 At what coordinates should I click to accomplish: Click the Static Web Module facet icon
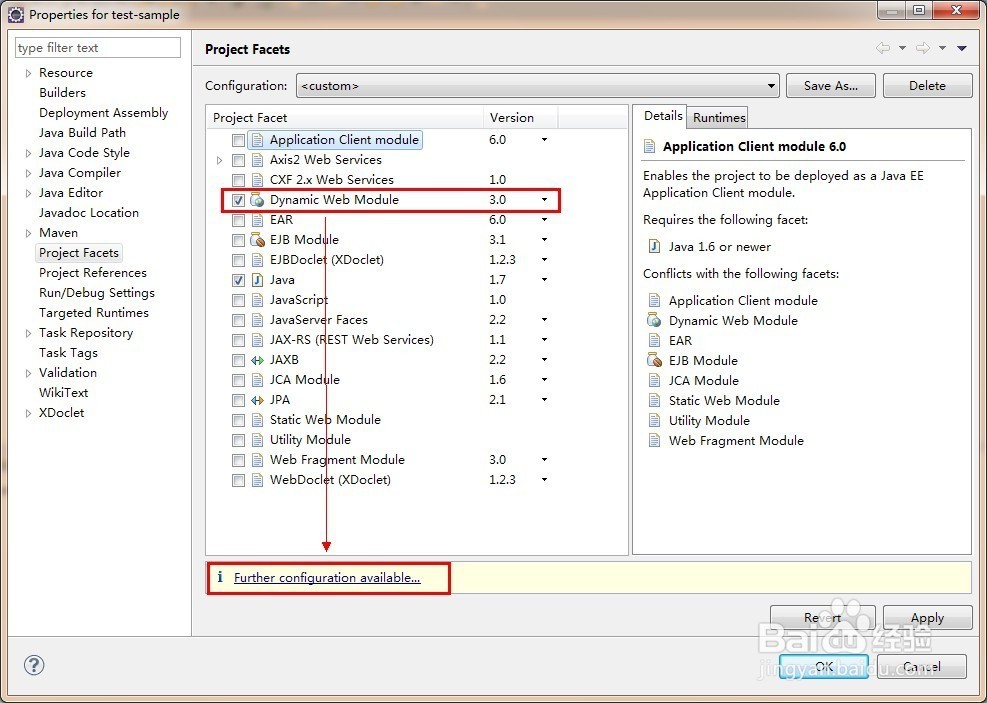tap(257, 420)
